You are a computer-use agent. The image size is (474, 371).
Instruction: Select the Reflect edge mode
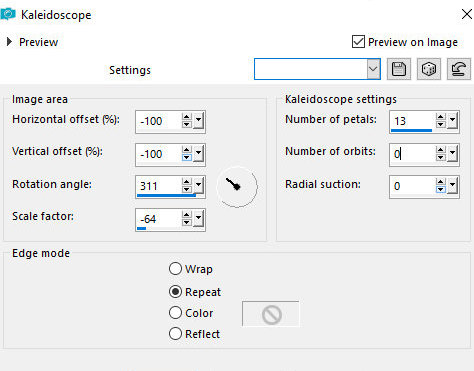point(175,334)
